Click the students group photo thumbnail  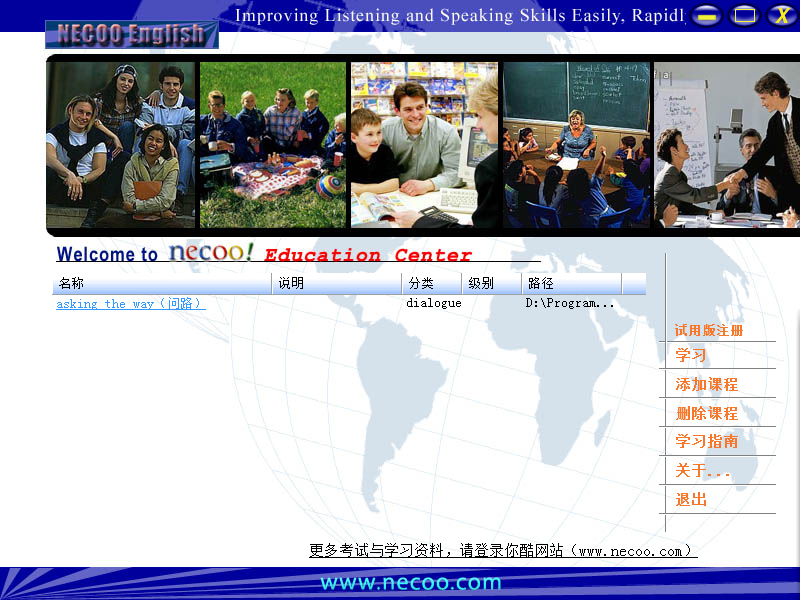click(121, 145)
